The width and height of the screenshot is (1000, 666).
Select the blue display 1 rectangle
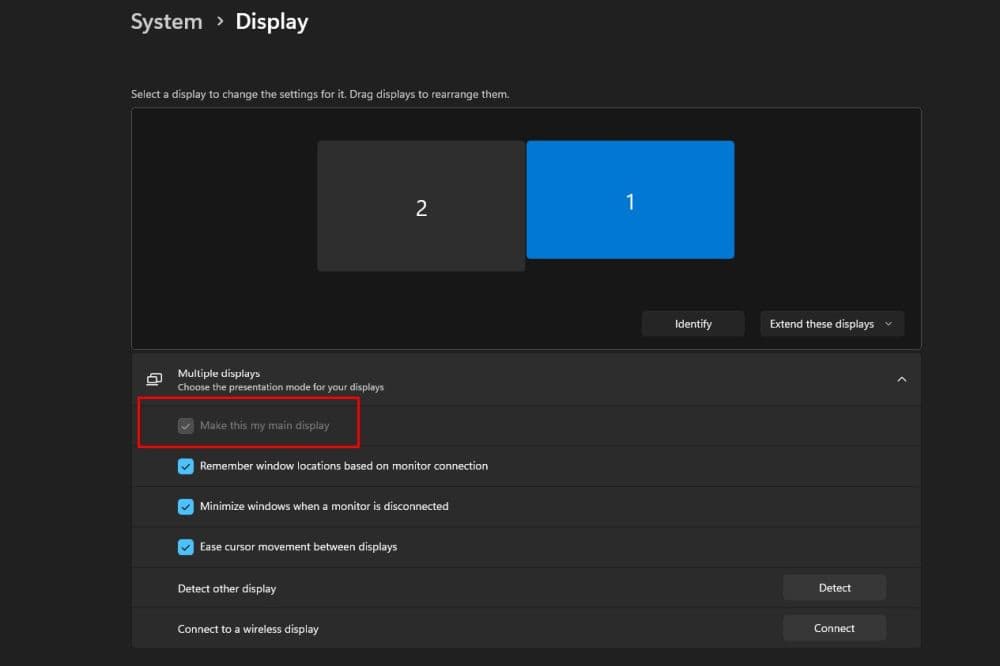tap(630, 200)
